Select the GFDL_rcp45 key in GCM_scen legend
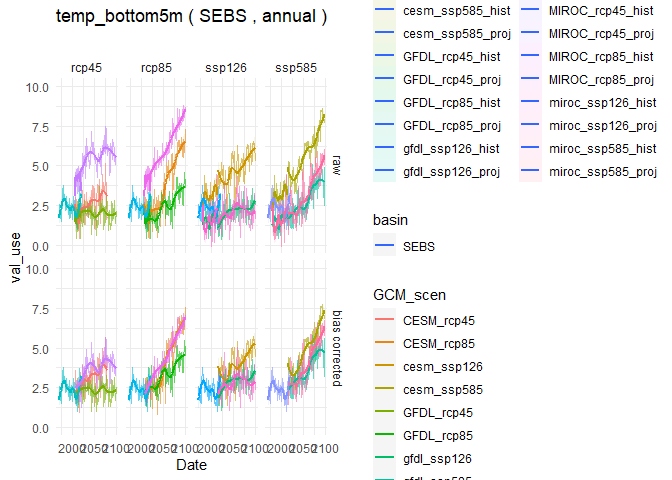Viewport: 672px width, 480px height. [x=384, y=412]
